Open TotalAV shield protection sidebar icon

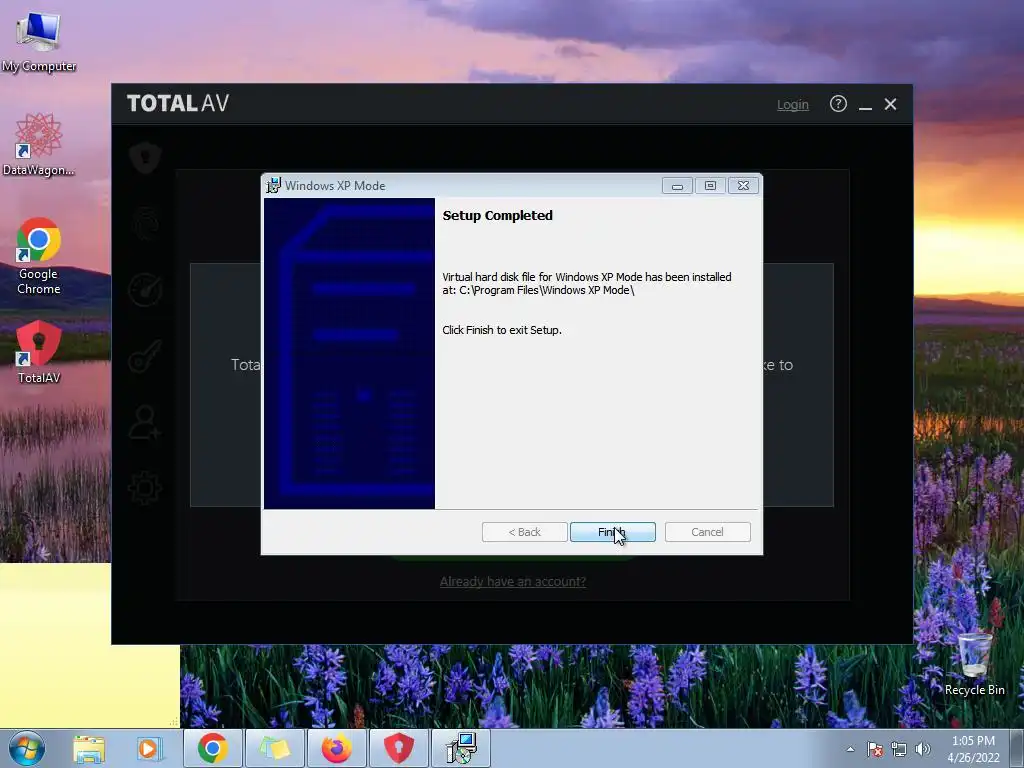(145, 157)
